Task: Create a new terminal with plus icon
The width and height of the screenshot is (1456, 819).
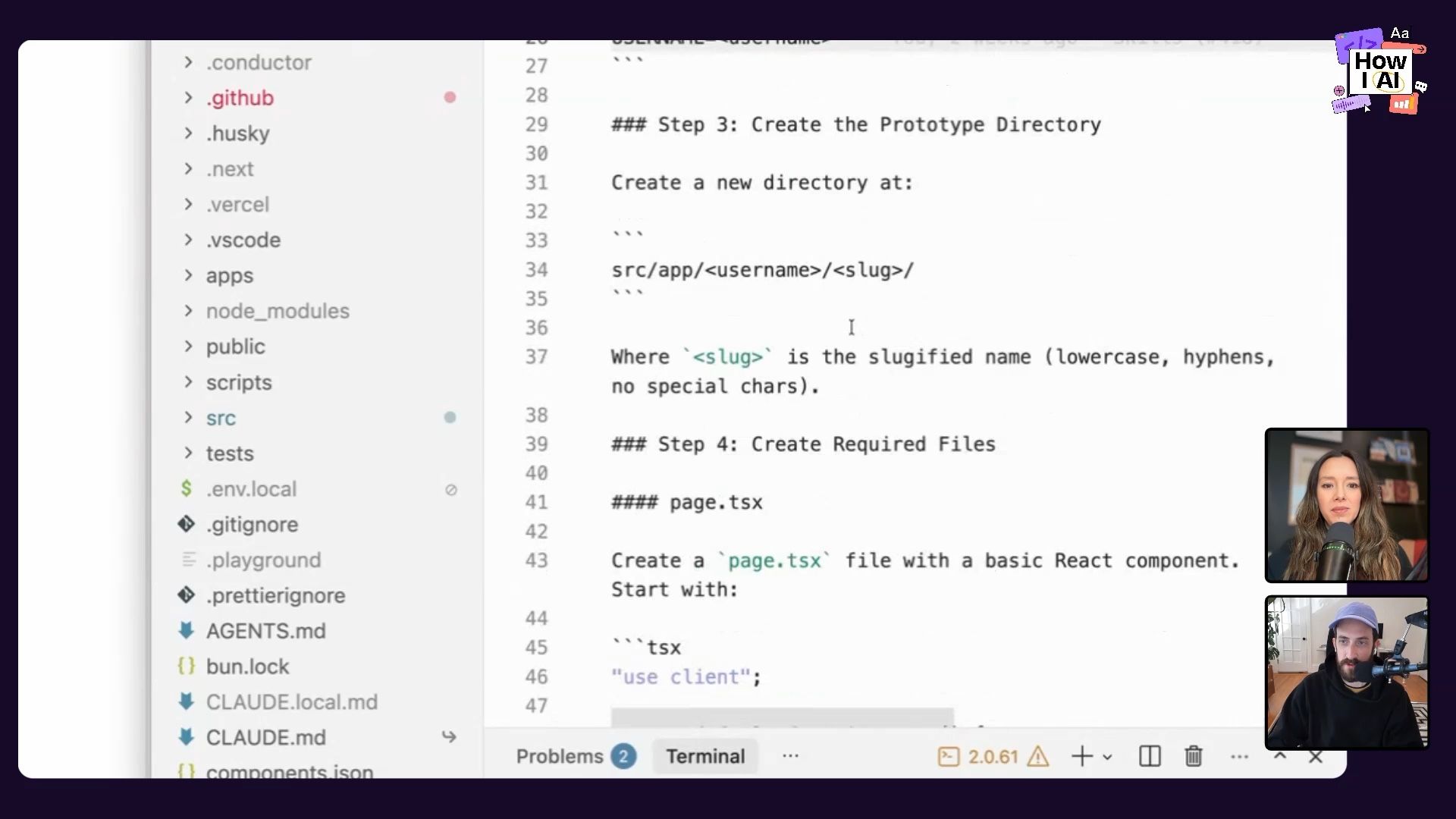Action: 1082,756
